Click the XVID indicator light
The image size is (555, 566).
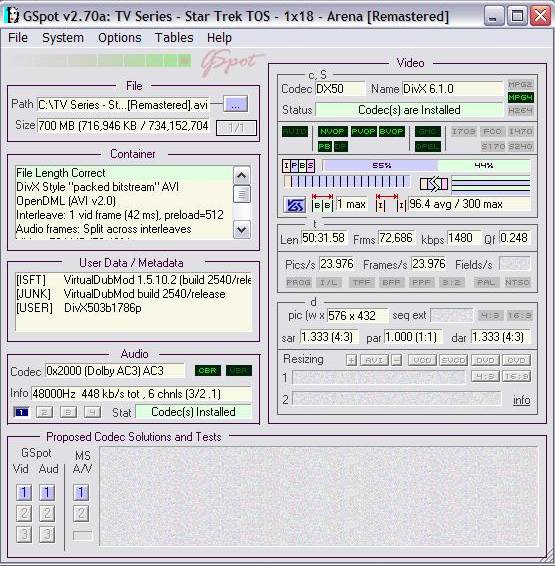click(x=295, y=131)
